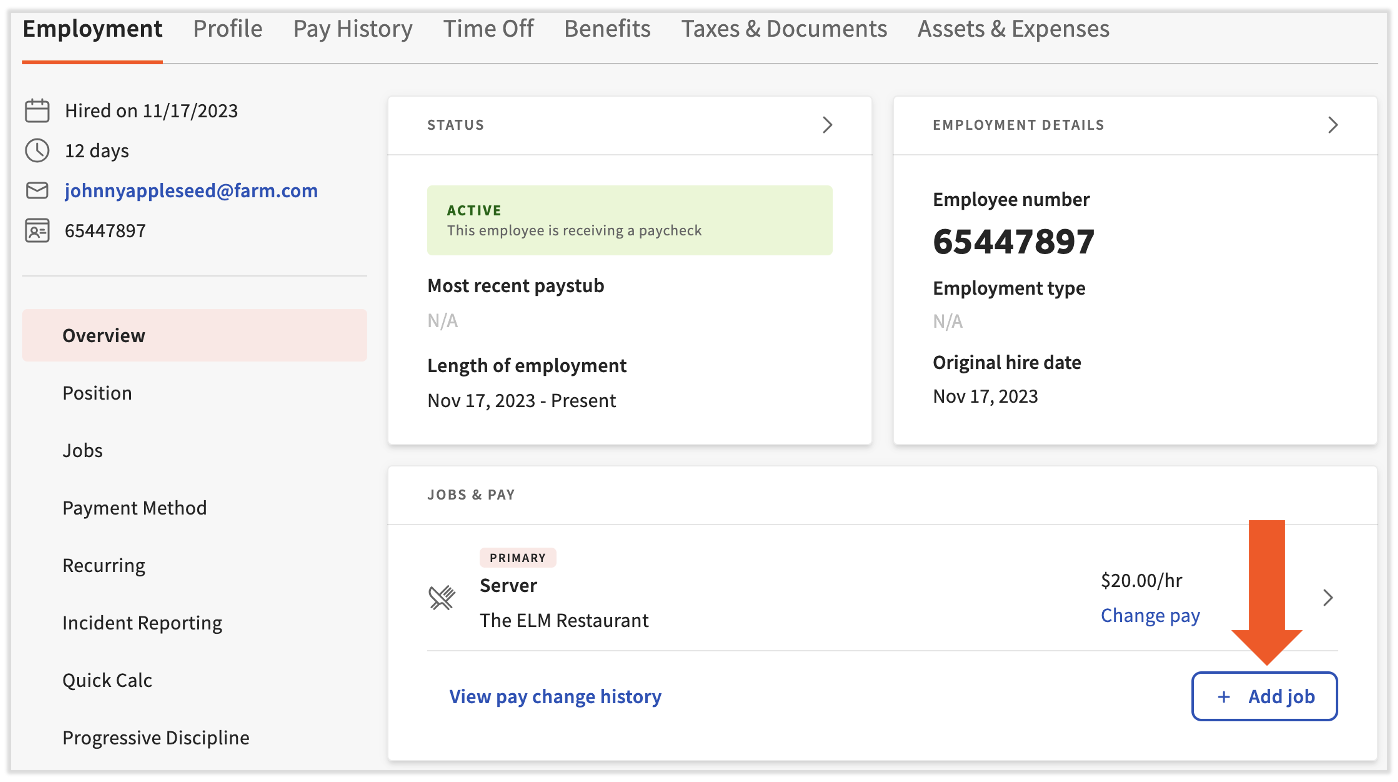Select the utensils icon for the Server job

coord(441,597)
